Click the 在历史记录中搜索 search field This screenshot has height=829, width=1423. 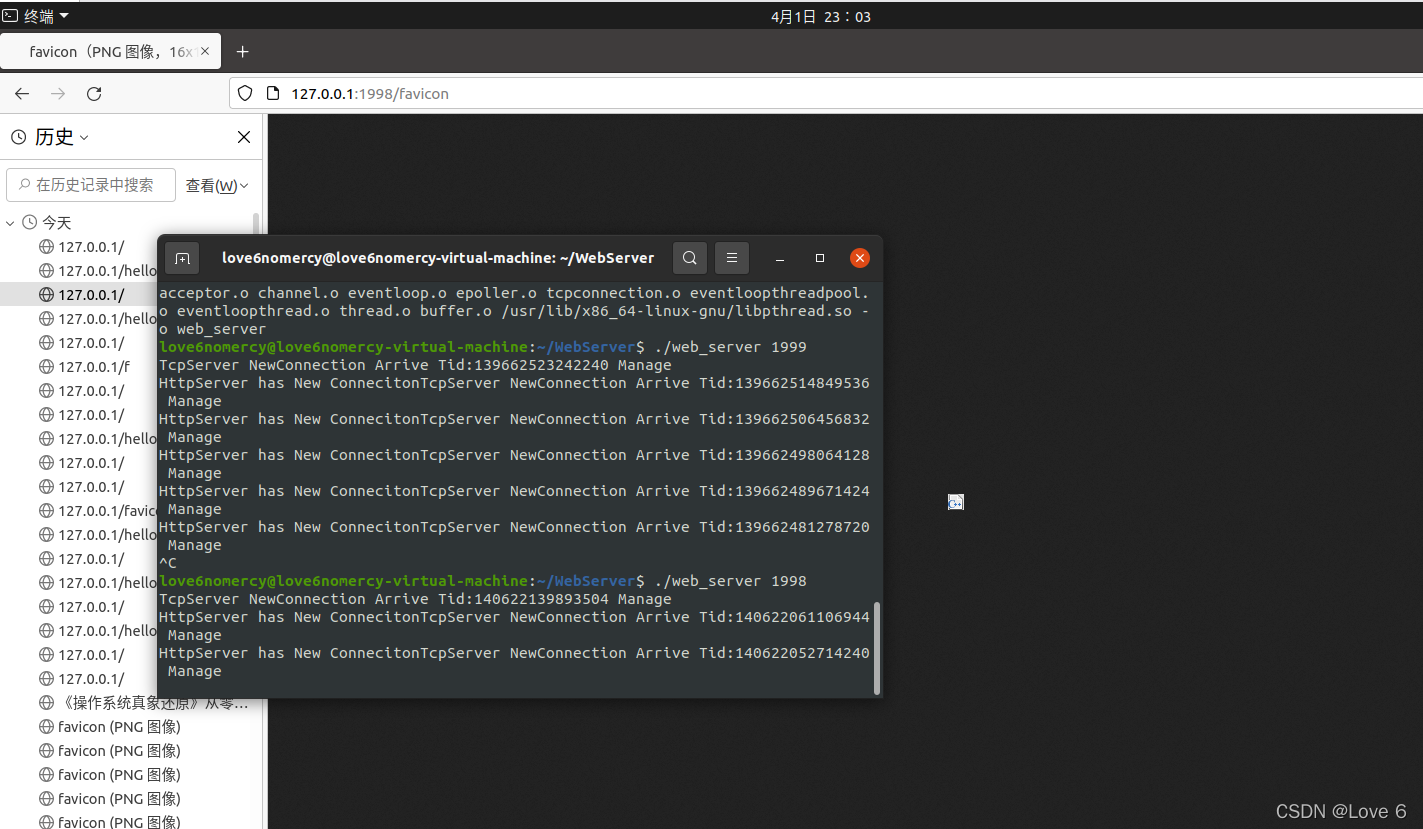tap(91, 185)
